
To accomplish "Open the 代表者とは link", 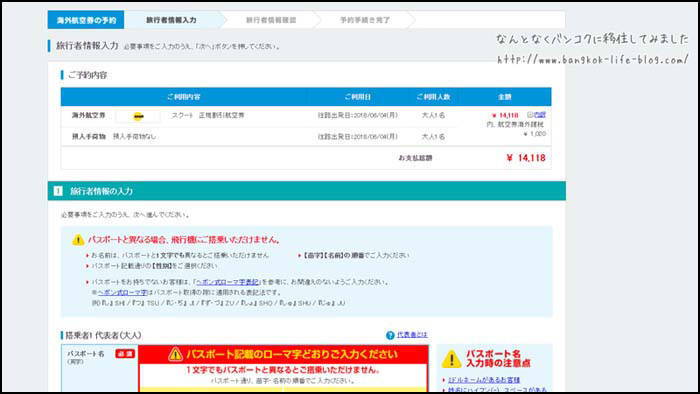I will (x=412, y=335).
